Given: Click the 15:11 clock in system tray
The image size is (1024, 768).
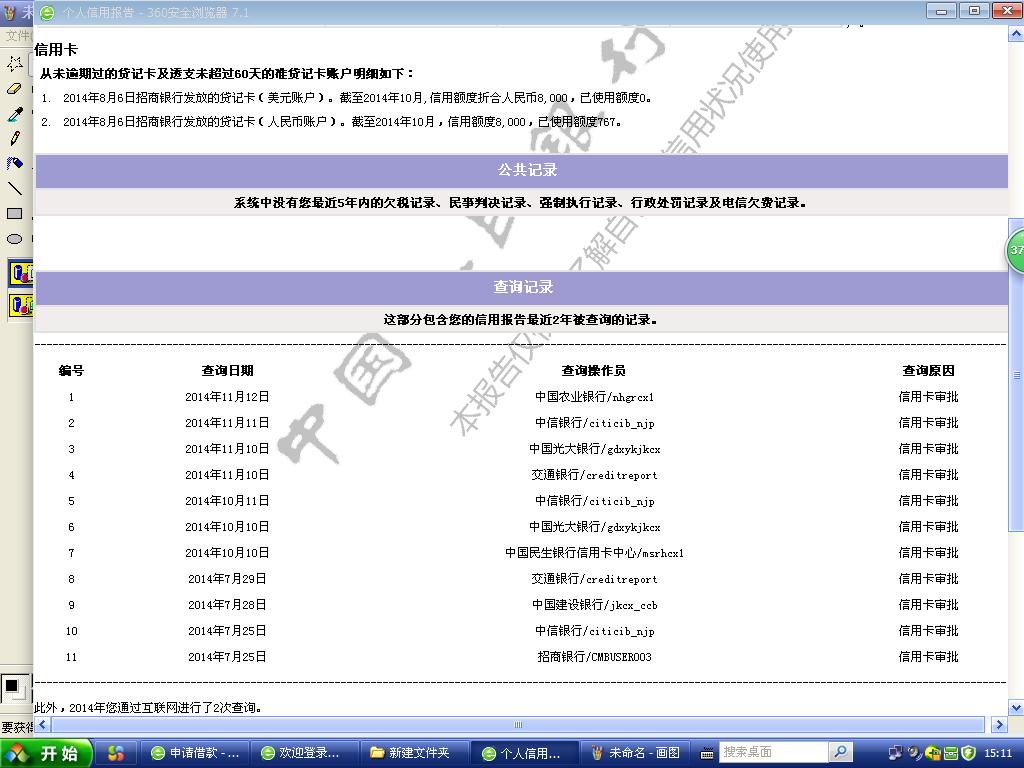Looking at the screenshot, I should 998,753.
